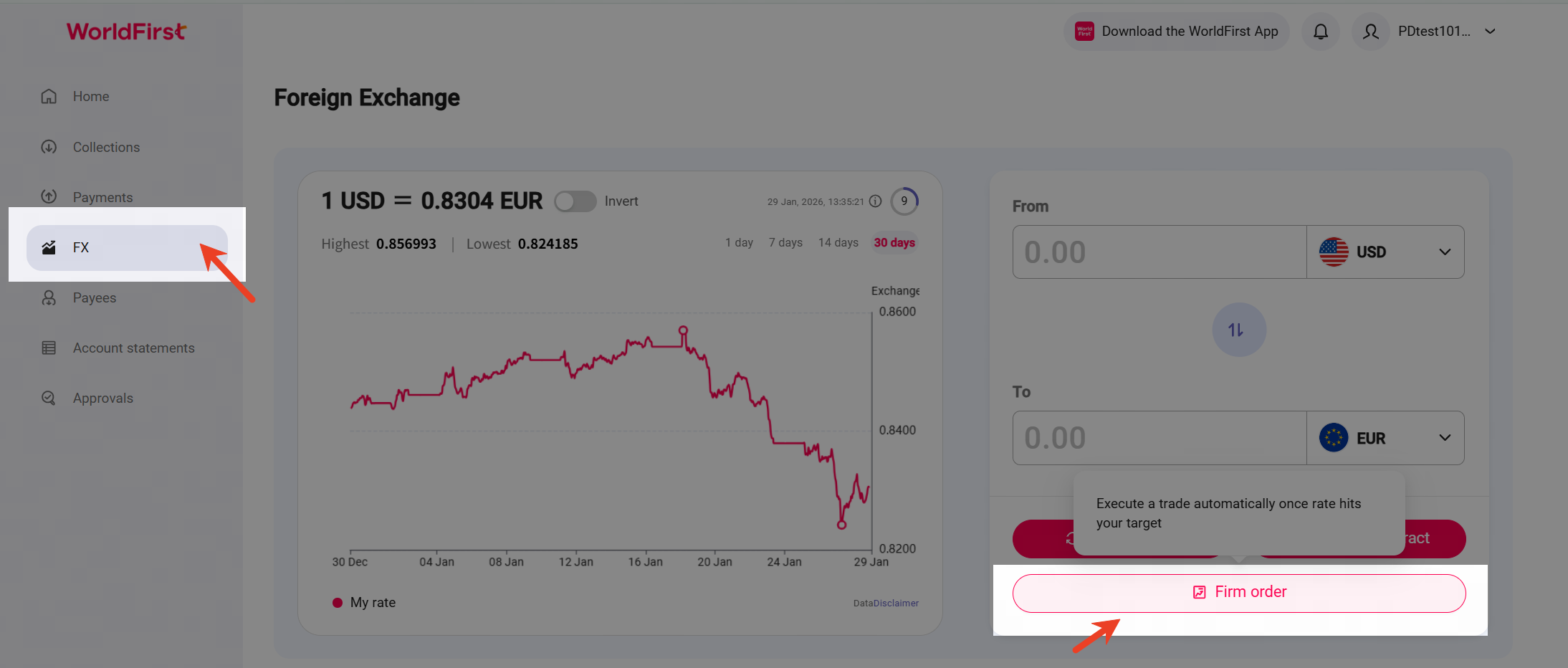Click the notification bell icon
The width and height of the screenshot is (1568, 668).
(1320, 32)
